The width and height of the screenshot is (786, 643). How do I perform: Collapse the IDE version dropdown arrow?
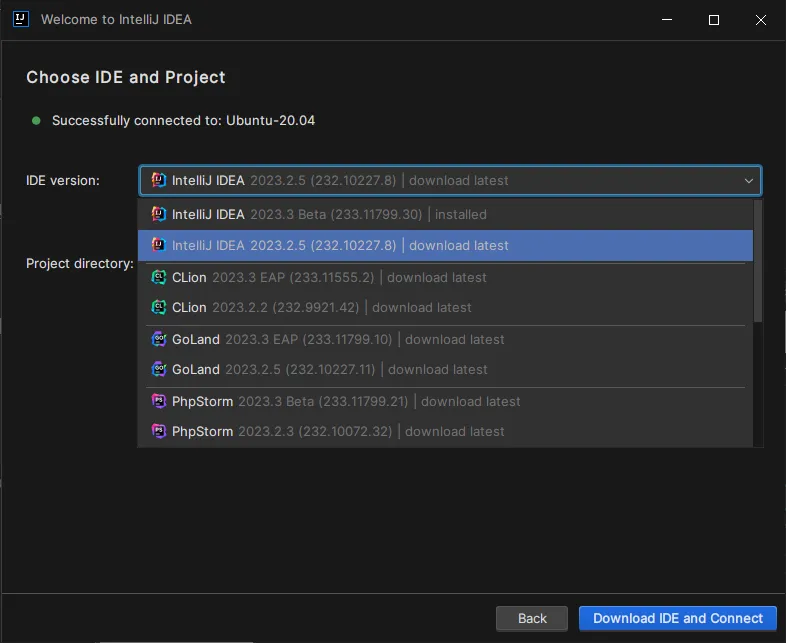[x=748, y=180]
